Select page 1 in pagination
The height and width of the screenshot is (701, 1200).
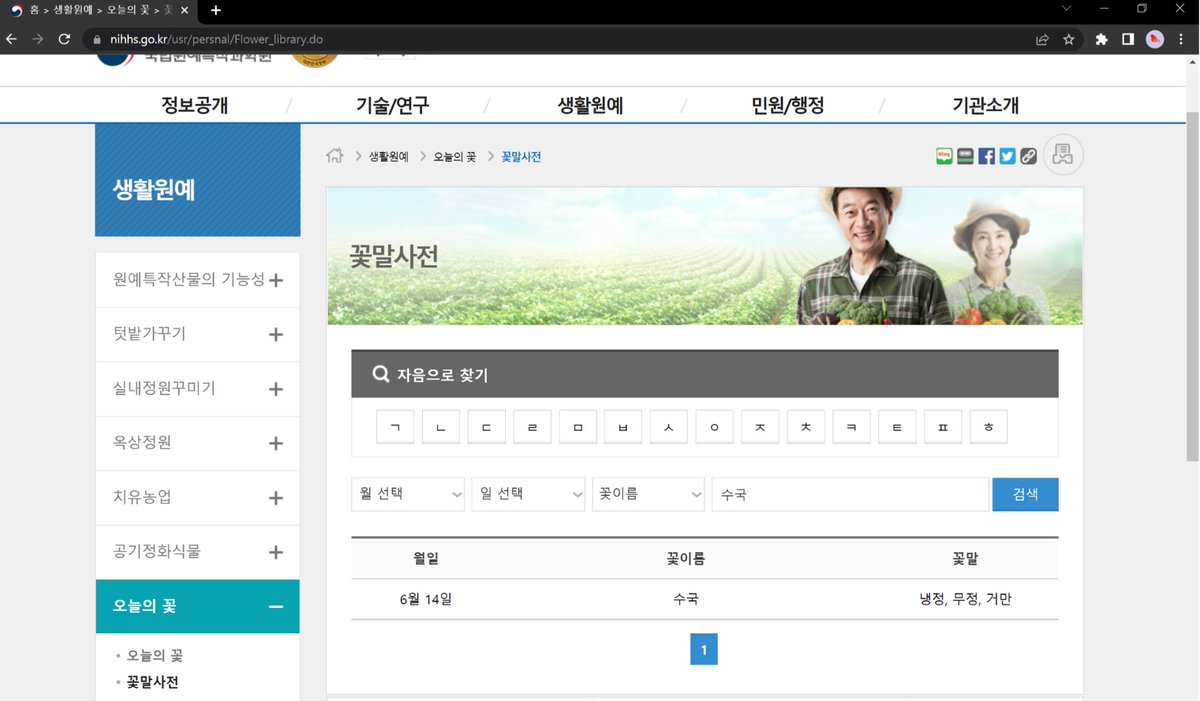[x=704, y=650]
